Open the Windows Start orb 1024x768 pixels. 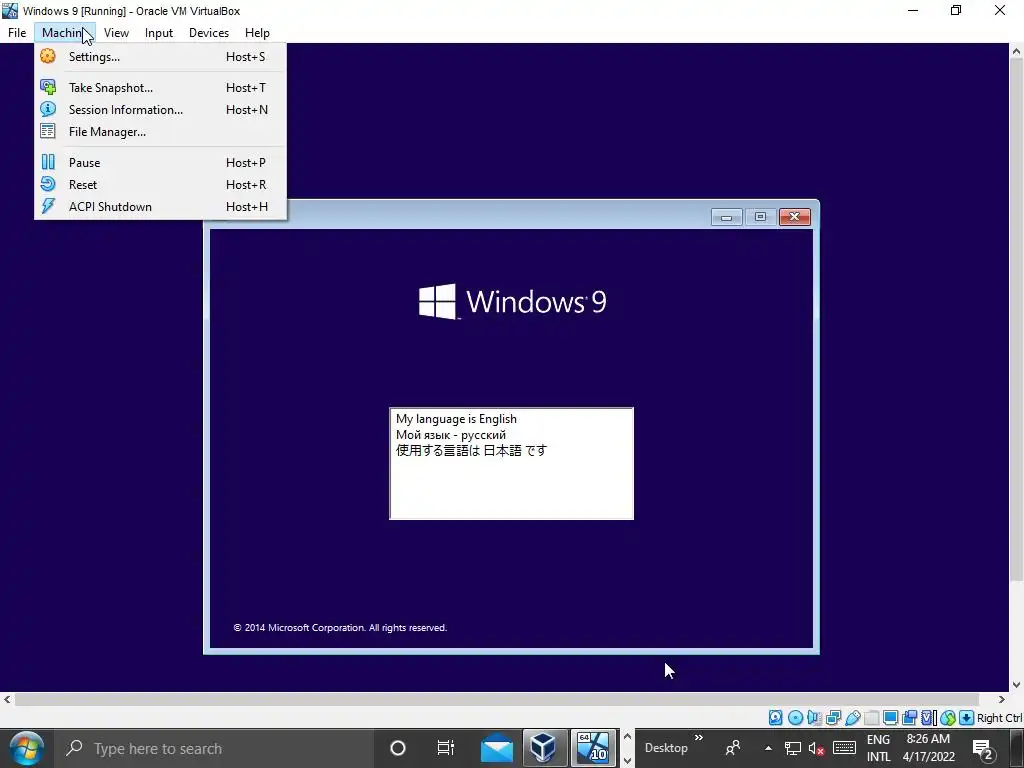(27, 748)
